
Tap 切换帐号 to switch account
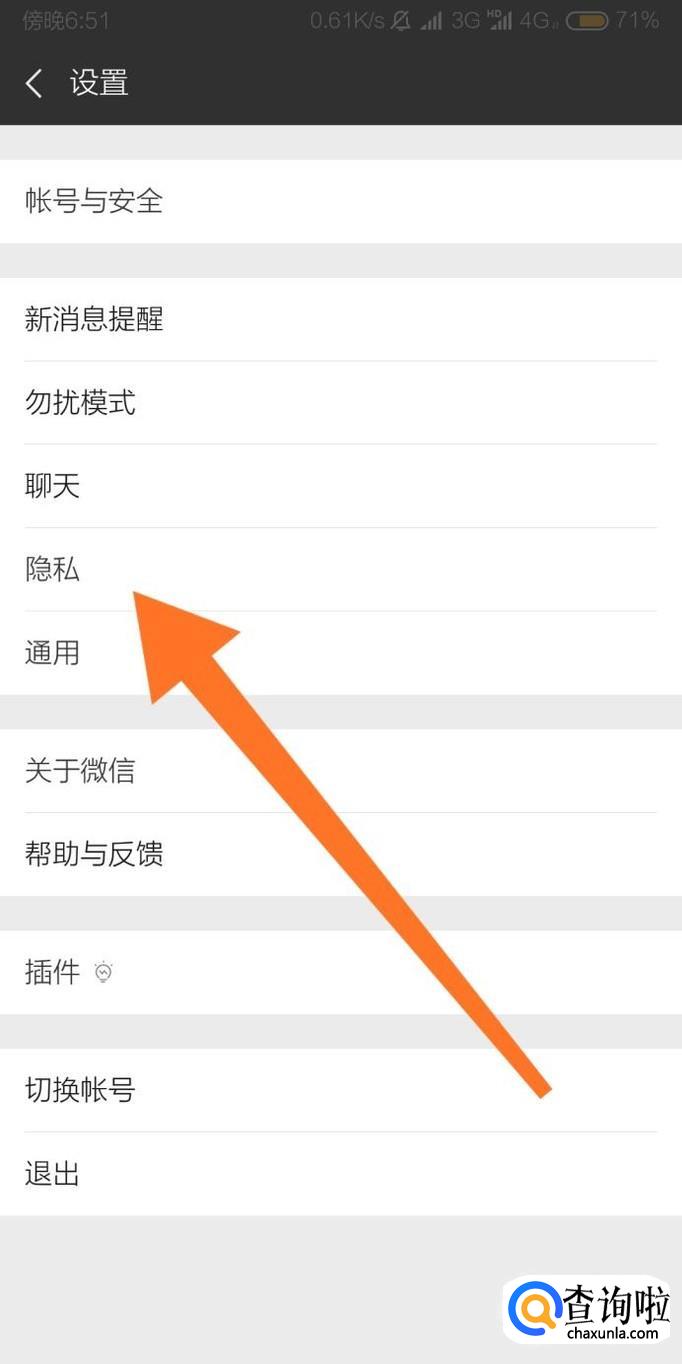pyautogui.click(x=341, y=1090)
